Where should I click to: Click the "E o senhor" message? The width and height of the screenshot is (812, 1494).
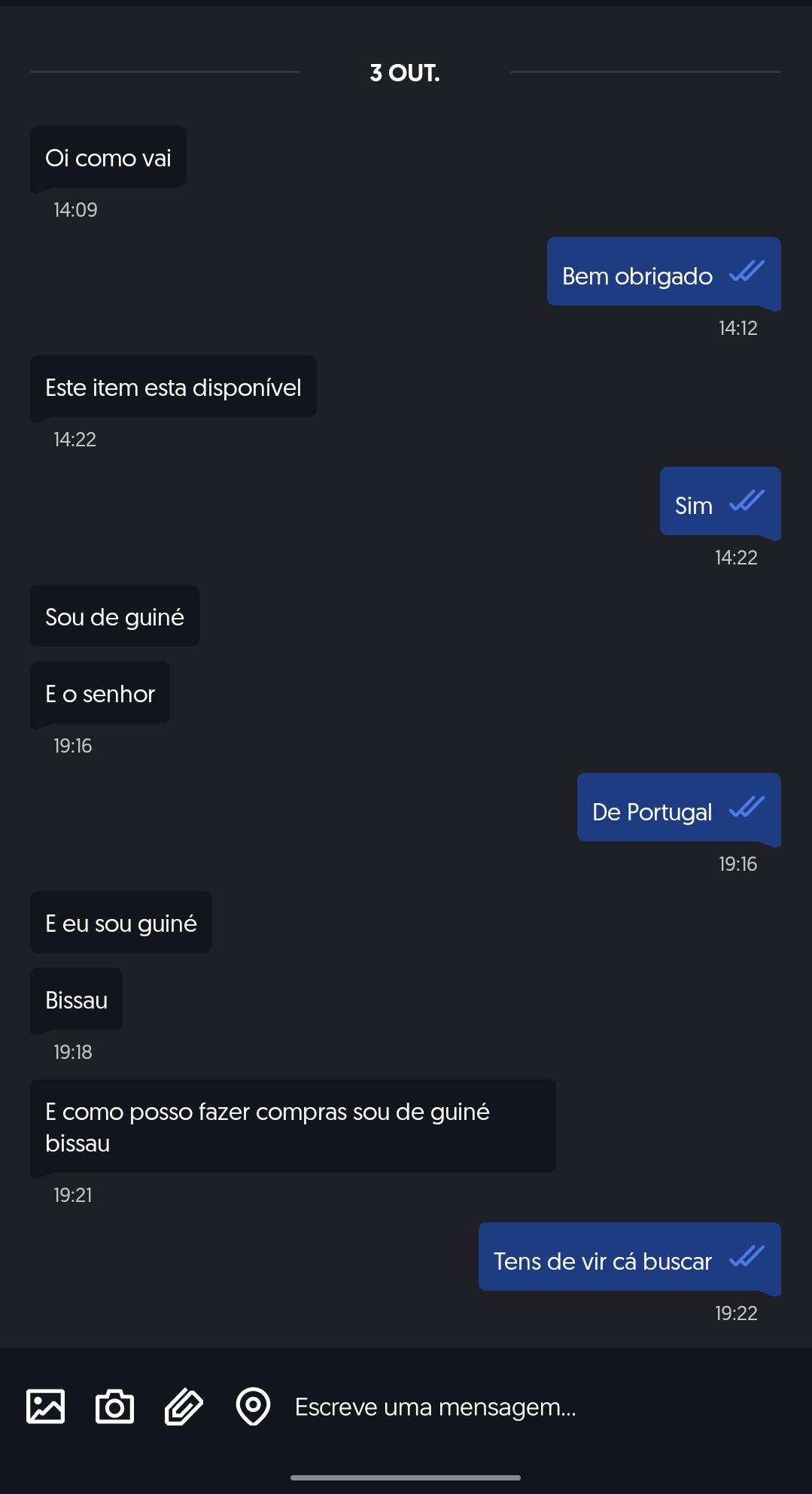(100, 694)
